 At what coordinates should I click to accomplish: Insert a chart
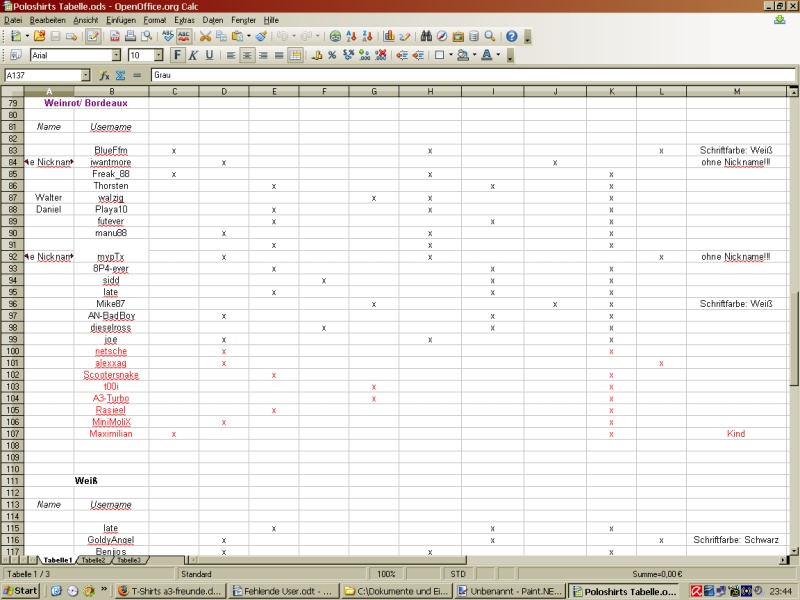pyautogui.click(x=389, y=36)
